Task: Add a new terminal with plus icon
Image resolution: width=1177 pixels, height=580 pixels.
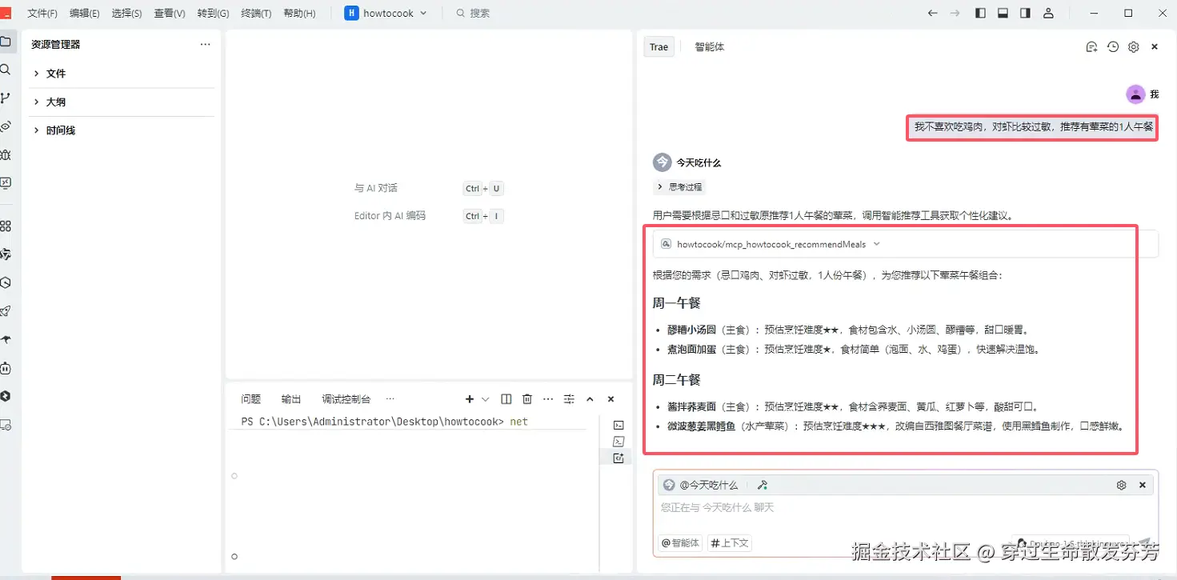Action: click(x=470, y=399)
